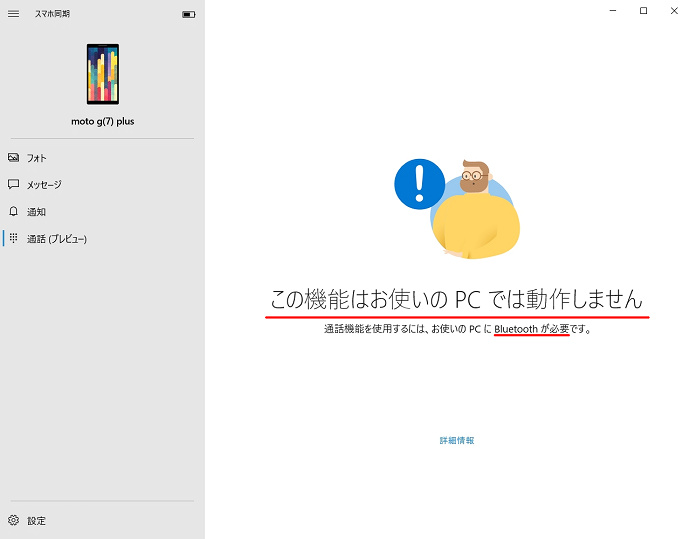Minimize the スマホ同期 window

click(x=613, y=11)
